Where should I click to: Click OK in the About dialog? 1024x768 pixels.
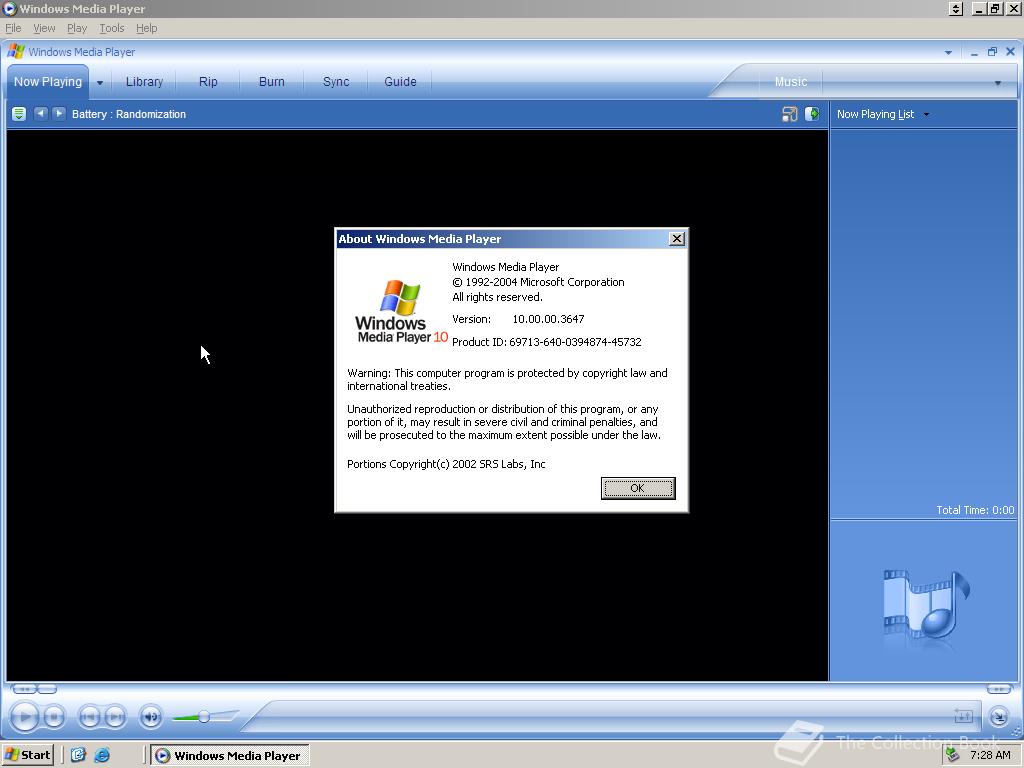coord(638,488)
